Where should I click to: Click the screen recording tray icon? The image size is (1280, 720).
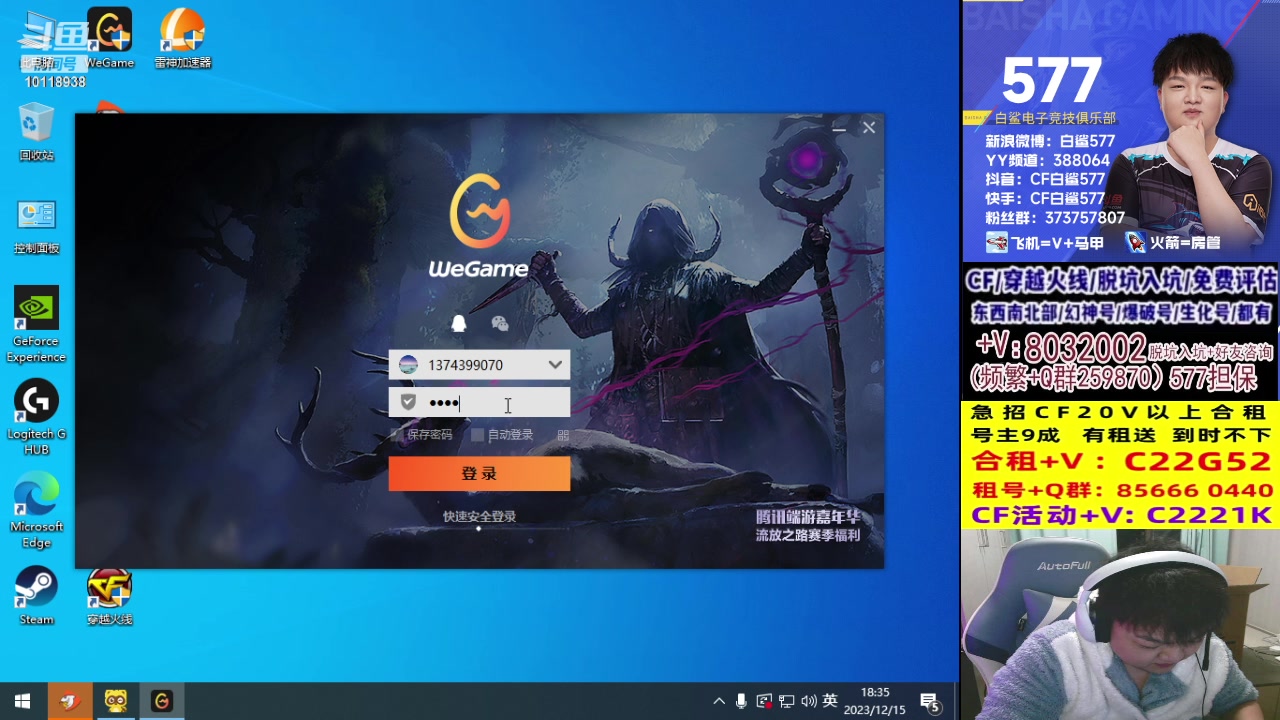[764, 701]
